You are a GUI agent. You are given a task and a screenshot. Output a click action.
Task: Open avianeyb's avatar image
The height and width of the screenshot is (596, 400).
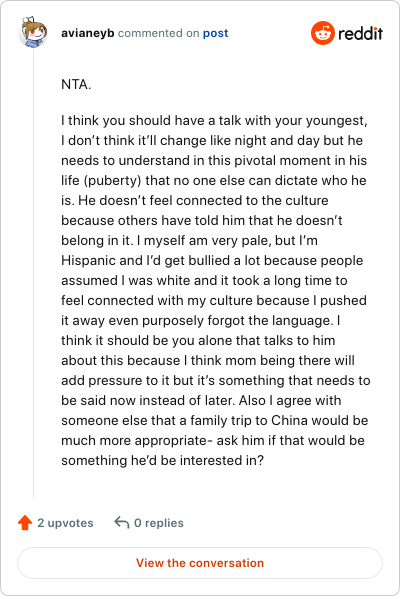33,32
